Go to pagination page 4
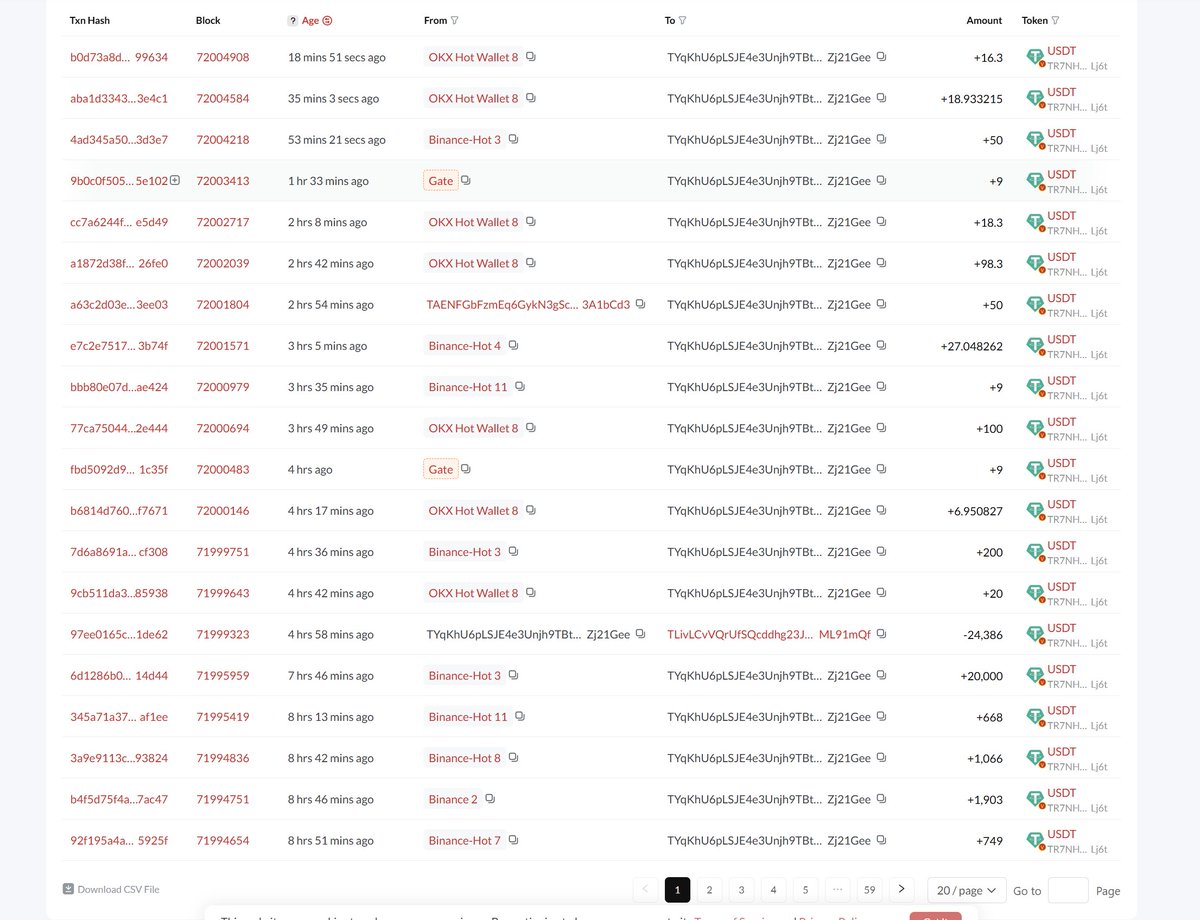 coord(773,890)
